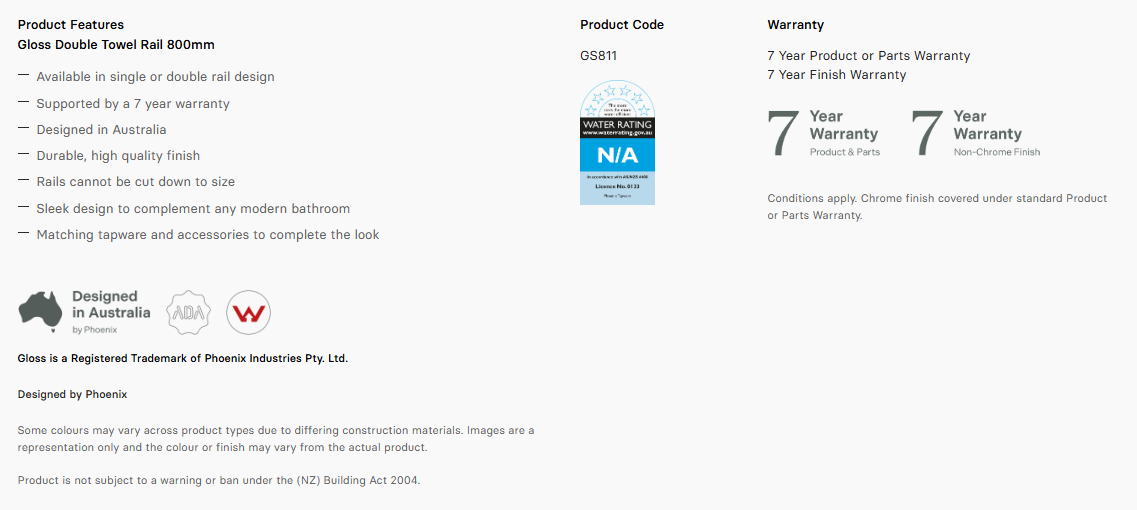Click the NZ Building Act 2004 statement
1137x510 pixels.
[219, 480]
